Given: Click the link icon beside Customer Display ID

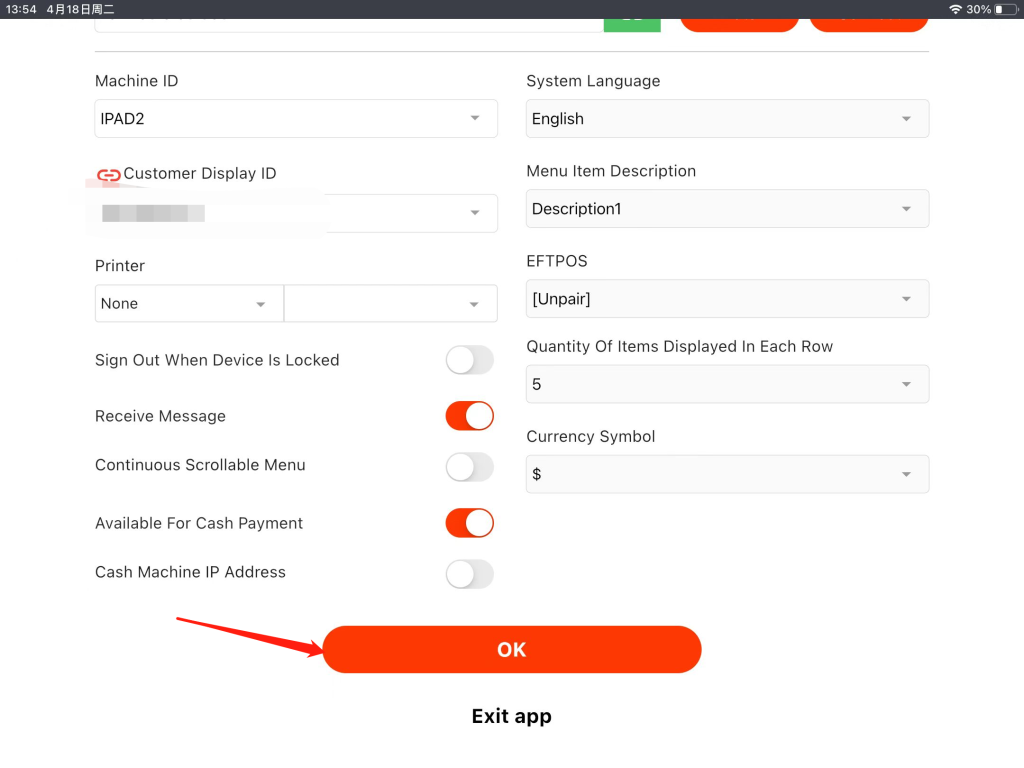Looking at the screenshot, I should tap(108, 175).
